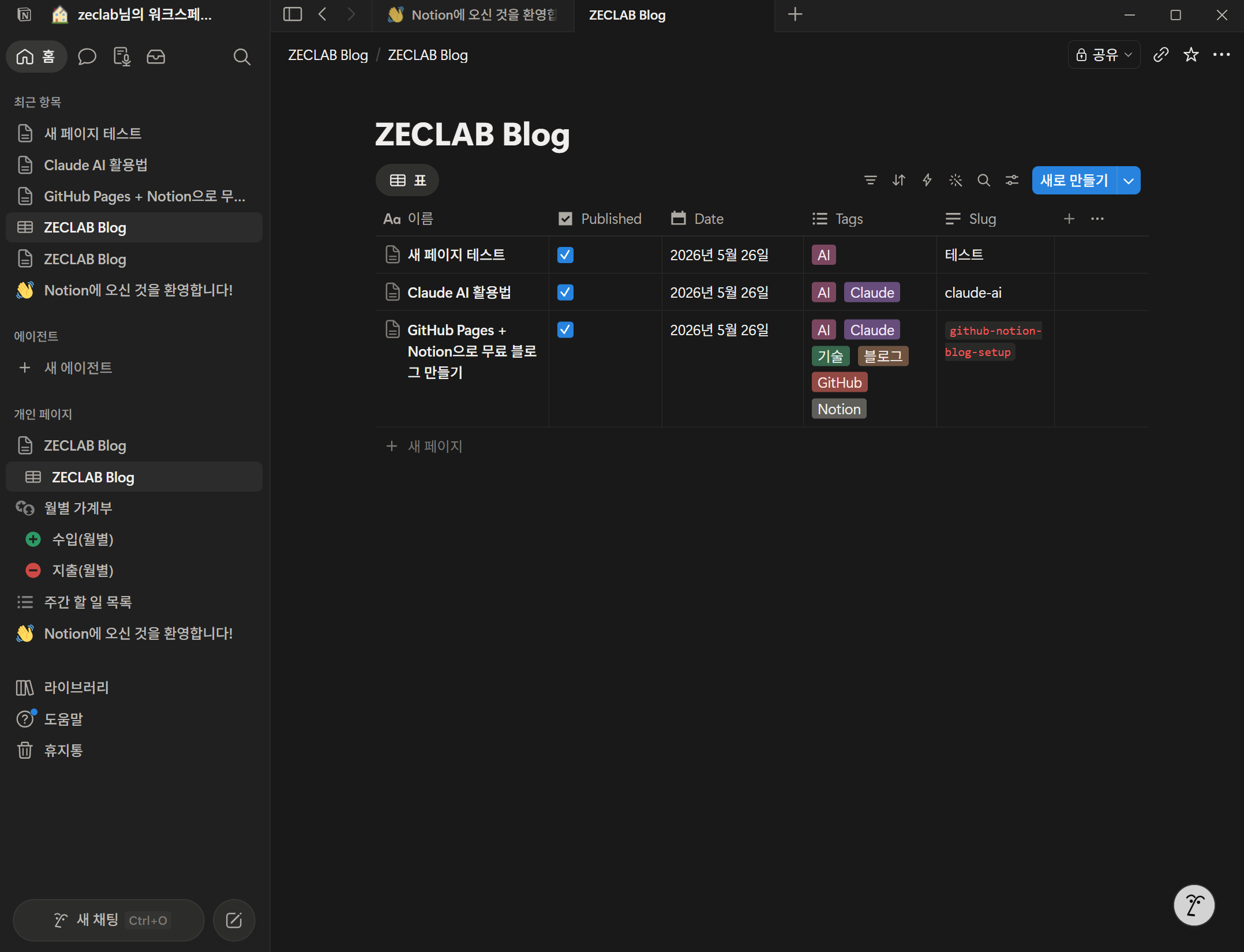Click the 이름 column header
1244x952 pixels.
(x=462, y=219)
